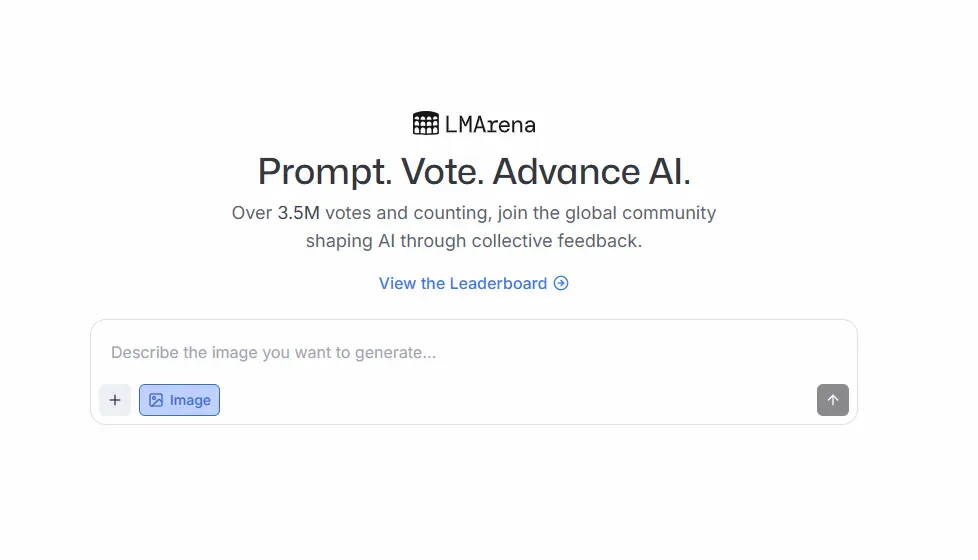978x560 pixels.
Task: Click the "Describe the image" placeholder text
Action: click(273, 353)
